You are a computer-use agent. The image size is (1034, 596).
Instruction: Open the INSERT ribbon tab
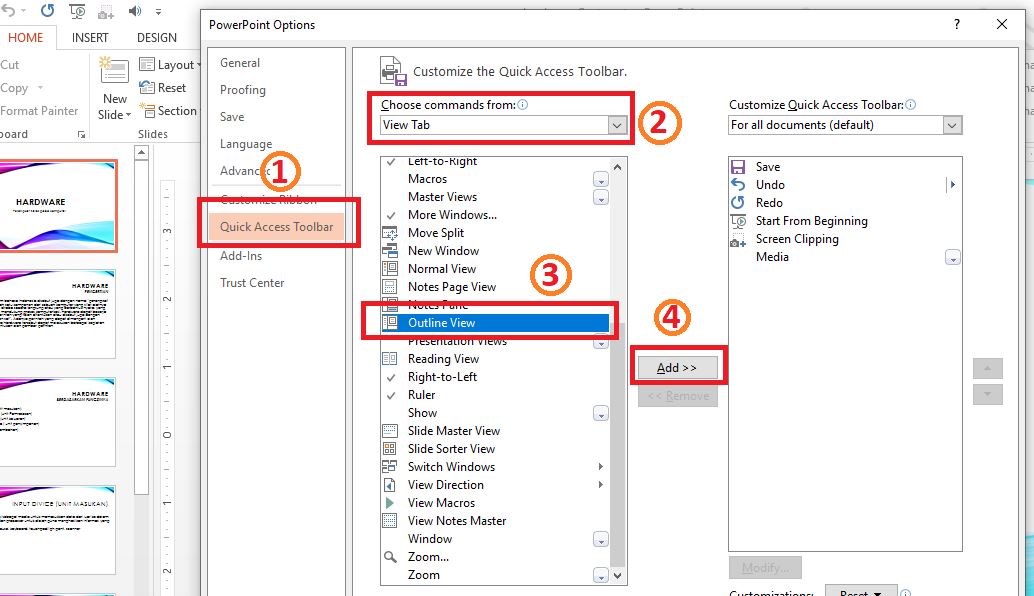(90, 38)
